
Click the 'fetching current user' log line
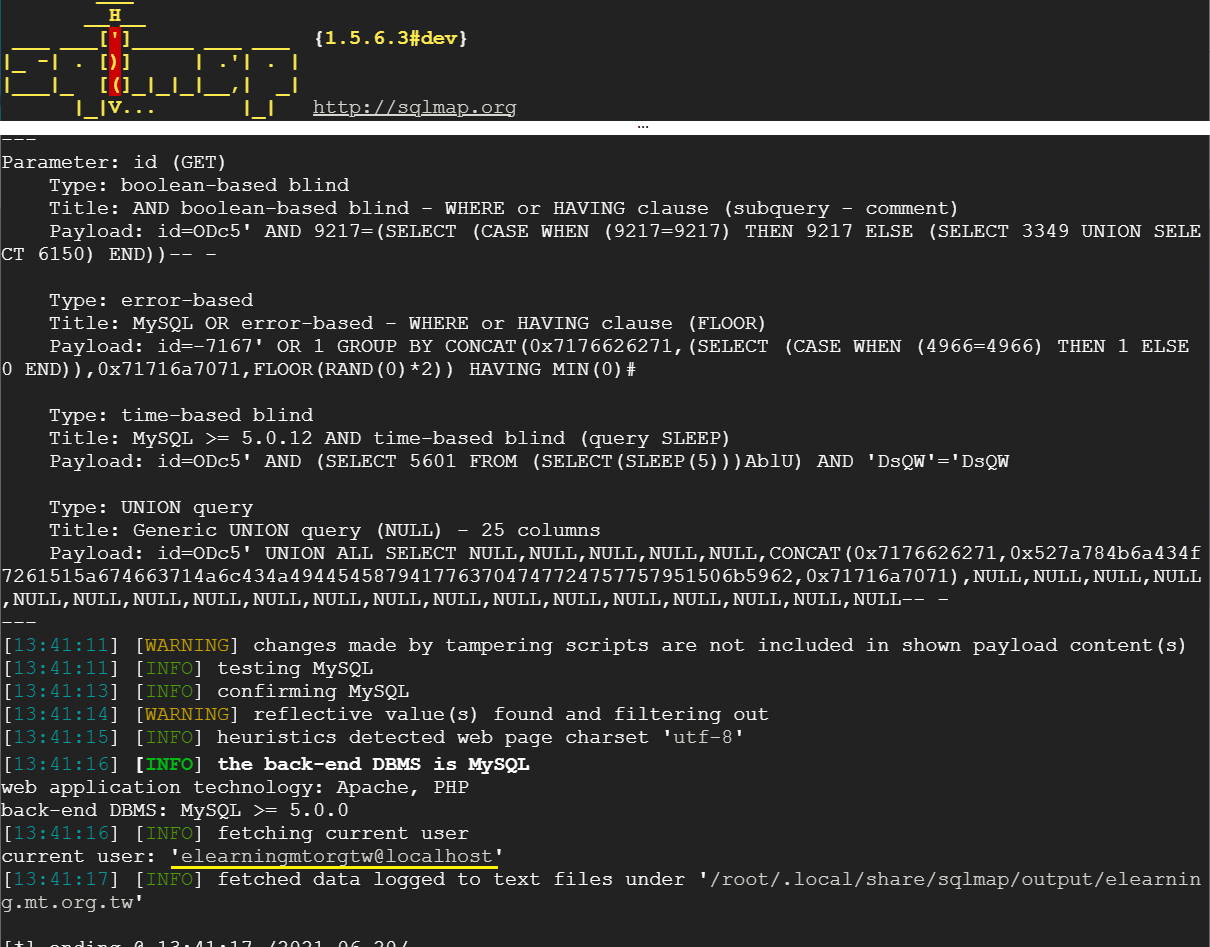click(235, 833)
